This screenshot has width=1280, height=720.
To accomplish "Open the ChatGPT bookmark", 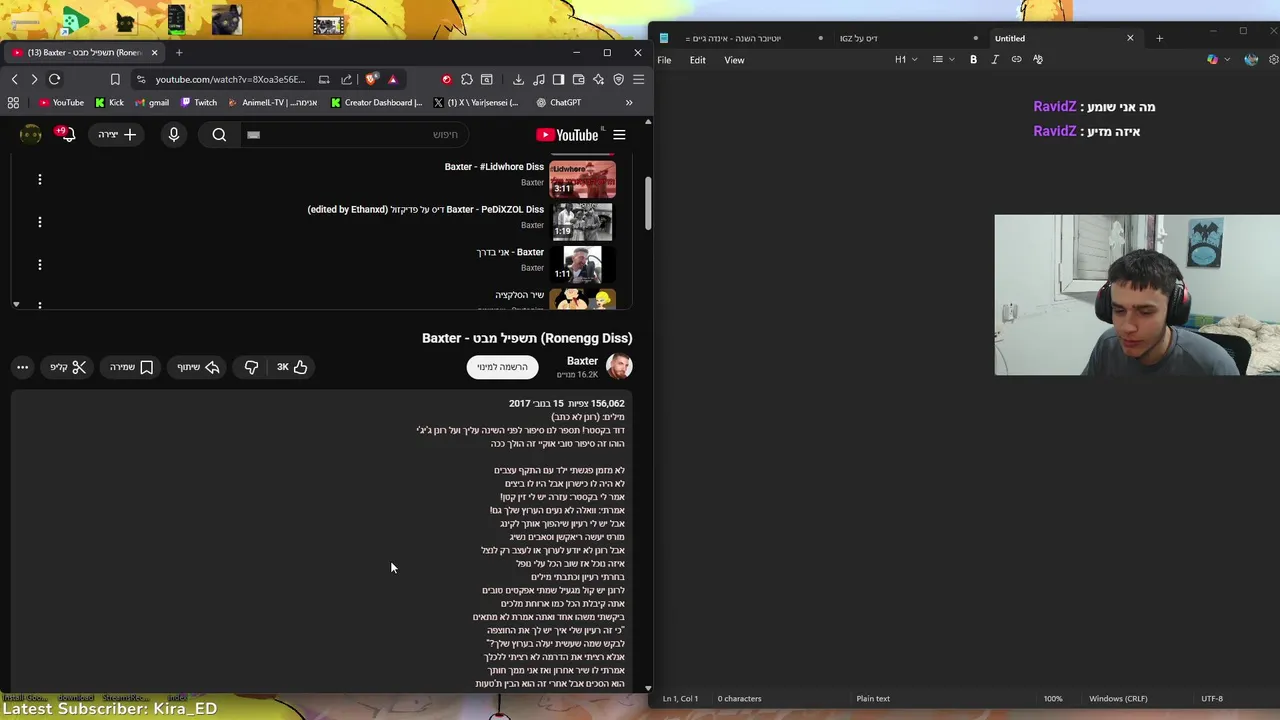I will (558, 102).
